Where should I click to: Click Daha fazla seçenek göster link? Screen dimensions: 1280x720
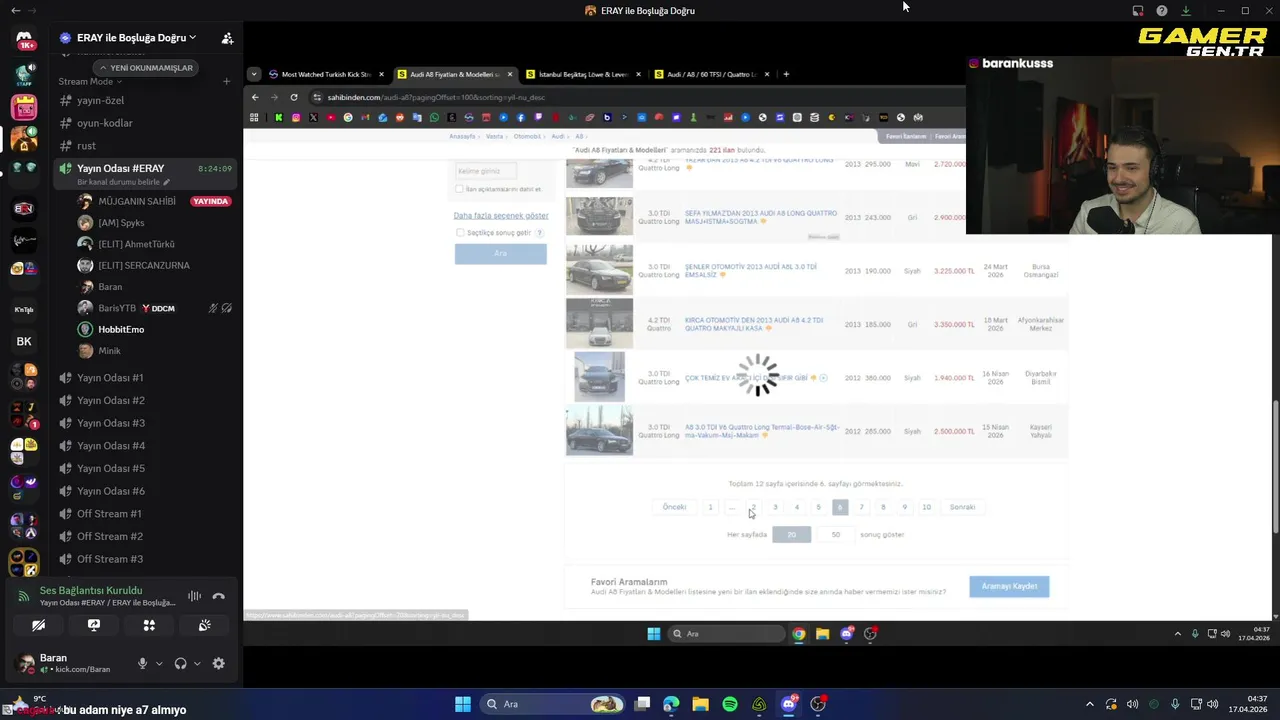(x=501, y=216)
